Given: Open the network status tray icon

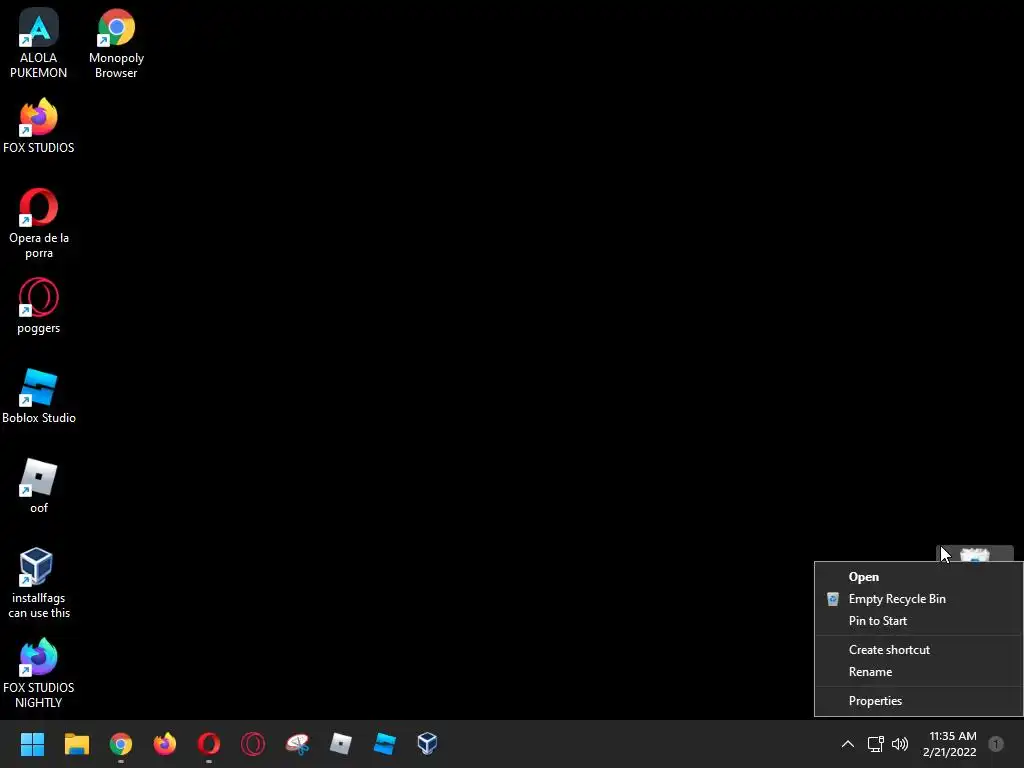Looking at the screenshot, I should (x=875, y=744).
